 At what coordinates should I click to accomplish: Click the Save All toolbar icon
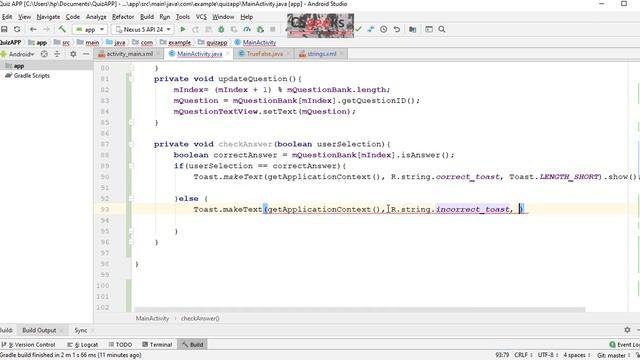[x=4, y=29]
